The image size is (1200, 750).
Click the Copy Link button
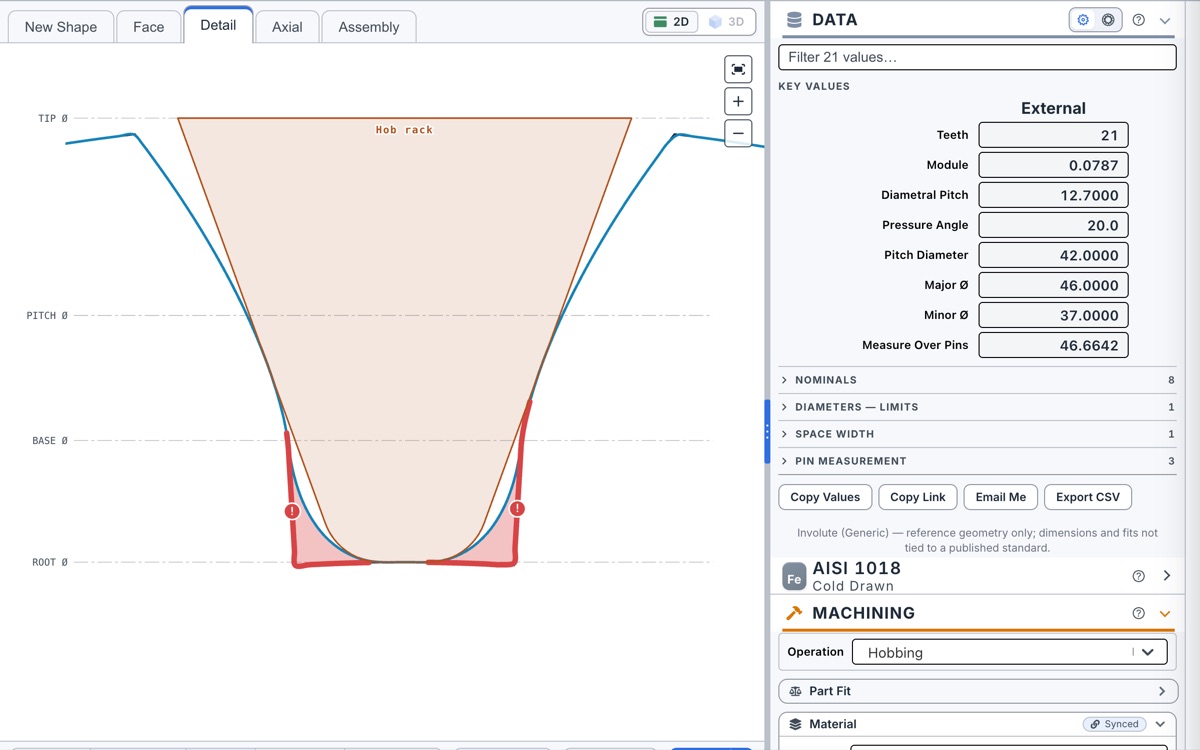(918, 497)
